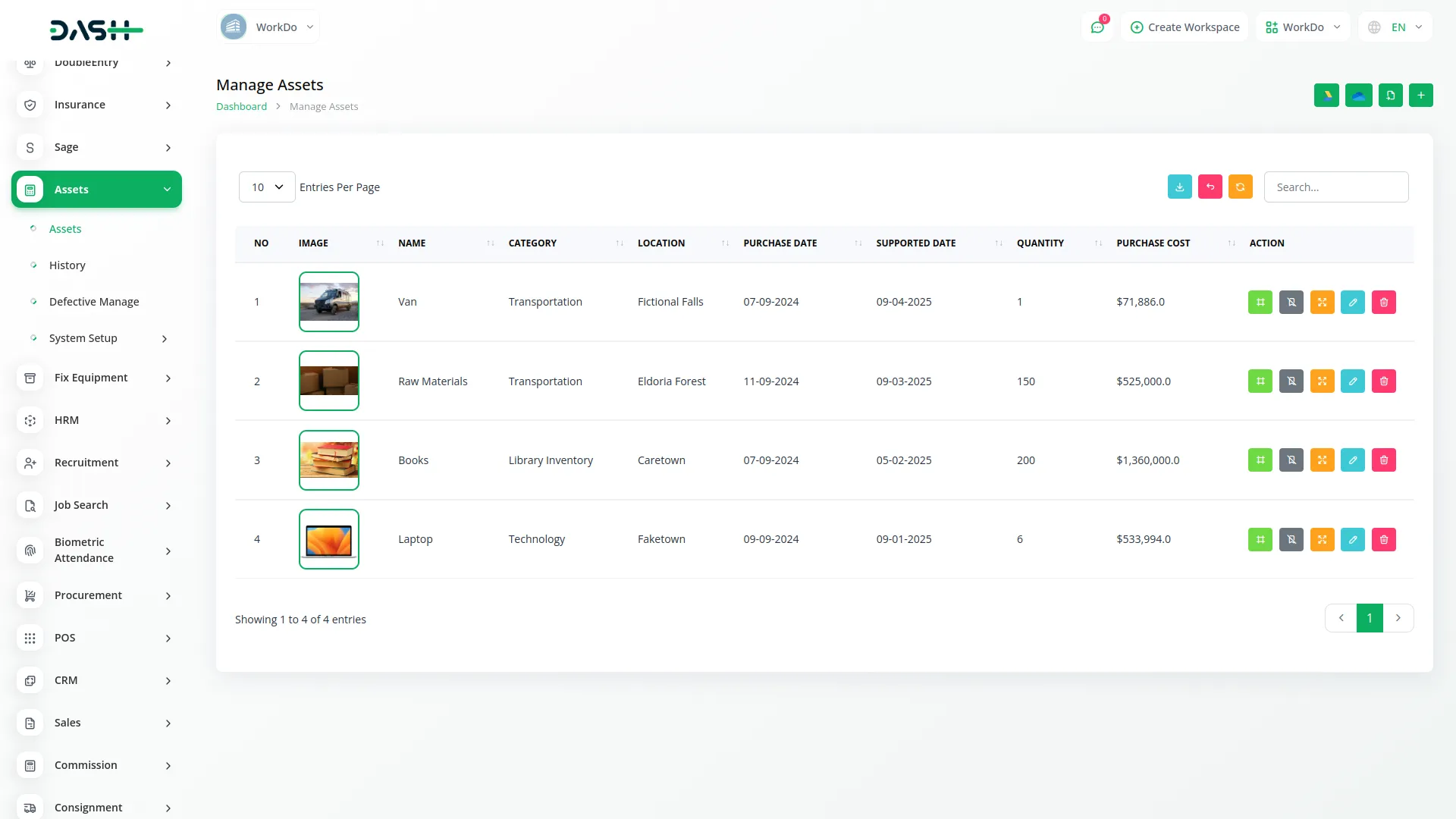This screenshot has width=1456, height=819.
Task: Collapse the Assets sidebar menu
Action: click(96, 189)
